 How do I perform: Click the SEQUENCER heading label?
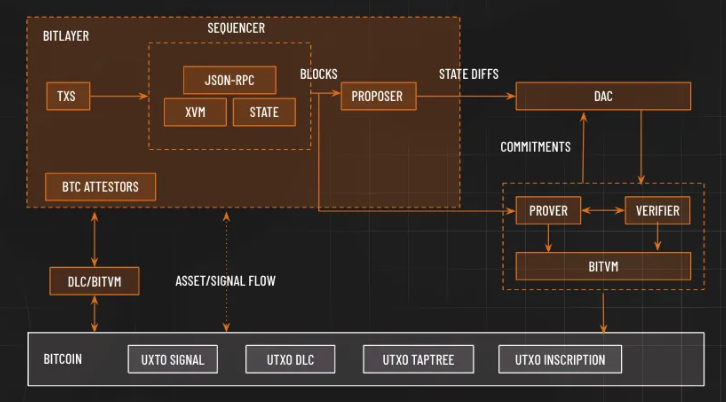pos(236,28)
